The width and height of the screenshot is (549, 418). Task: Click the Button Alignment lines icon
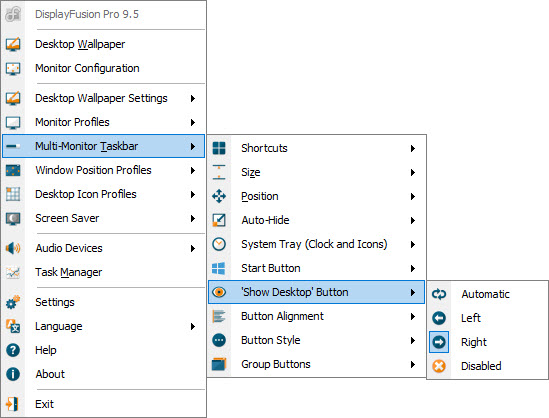[219, 316]
